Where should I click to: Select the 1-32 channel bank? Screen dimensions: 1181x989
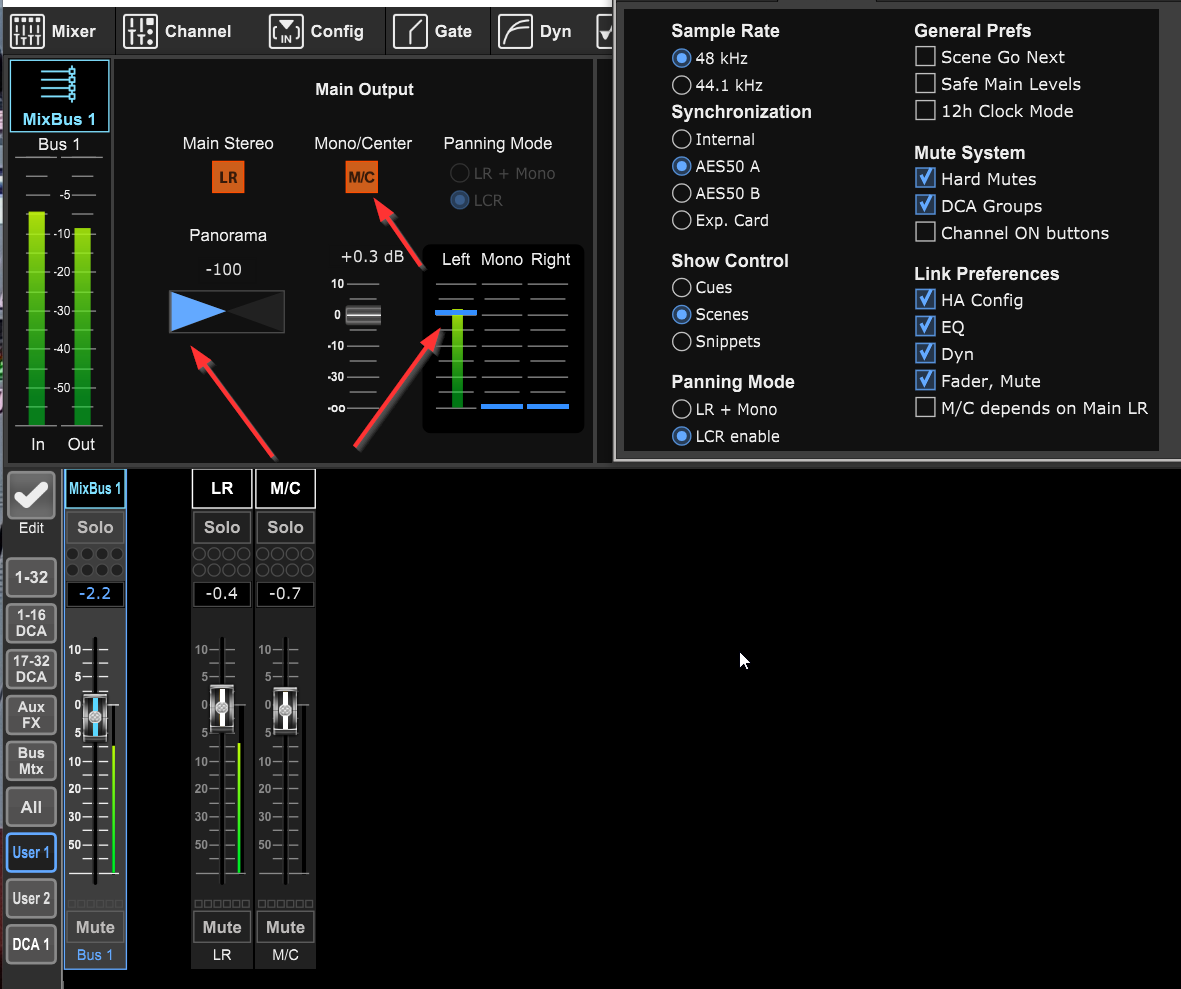coord(31,578)
